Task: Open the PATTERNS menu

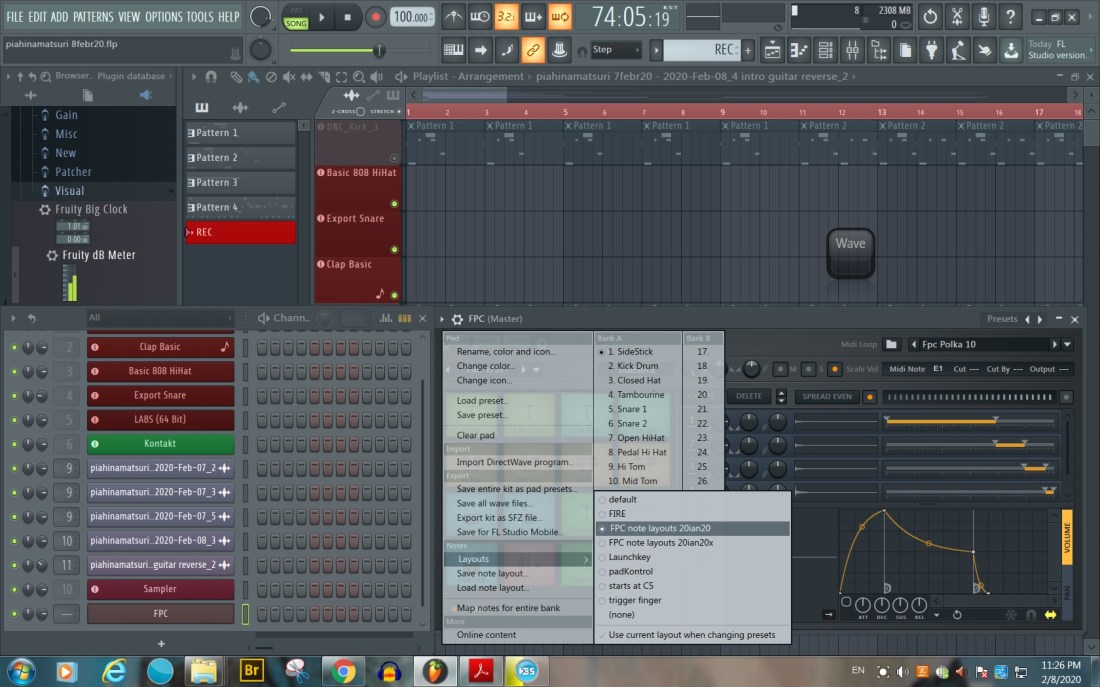Action: click(x=93, y=17)
